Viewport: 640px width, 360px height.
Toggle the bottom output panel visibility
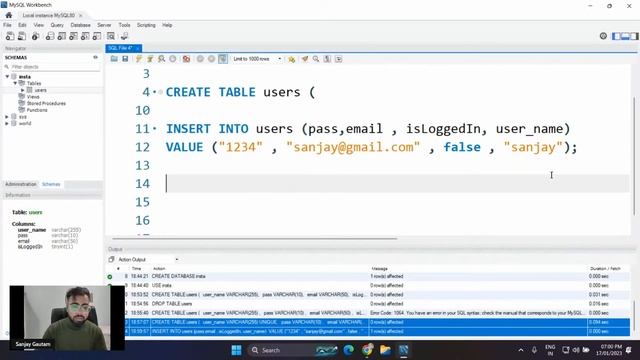coord(625,36)
